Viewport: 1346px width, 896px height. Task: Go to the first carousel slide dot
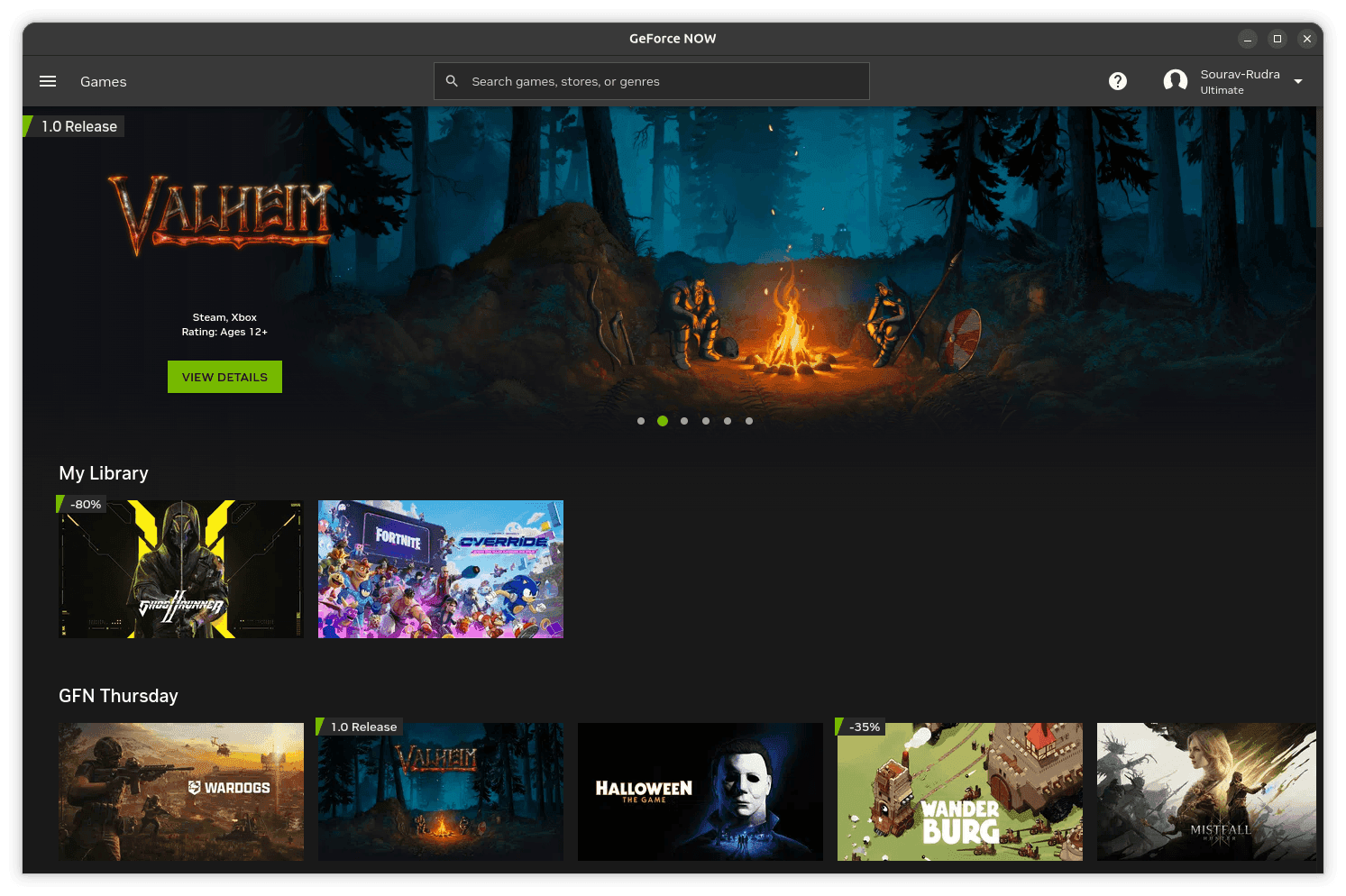[x=641, y=421]
